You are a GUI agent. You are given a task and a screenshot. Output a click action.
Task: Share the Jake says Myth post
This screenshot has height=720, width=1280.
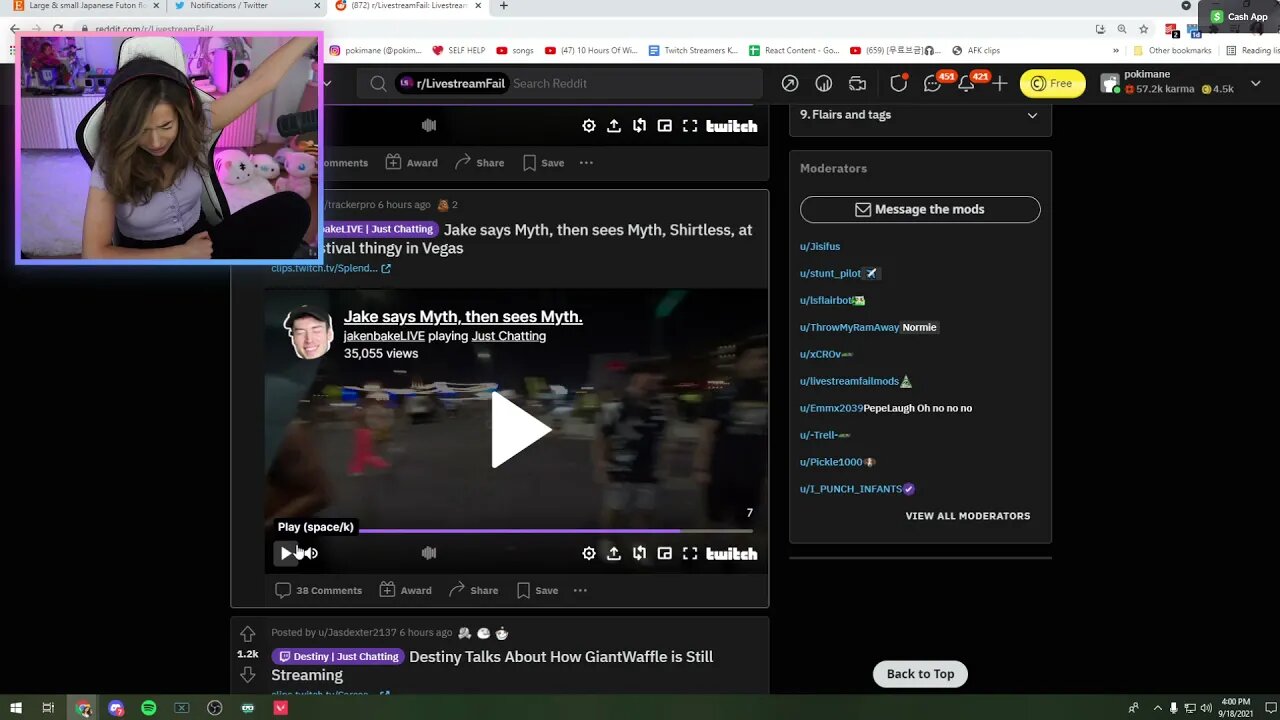[474, 590]
